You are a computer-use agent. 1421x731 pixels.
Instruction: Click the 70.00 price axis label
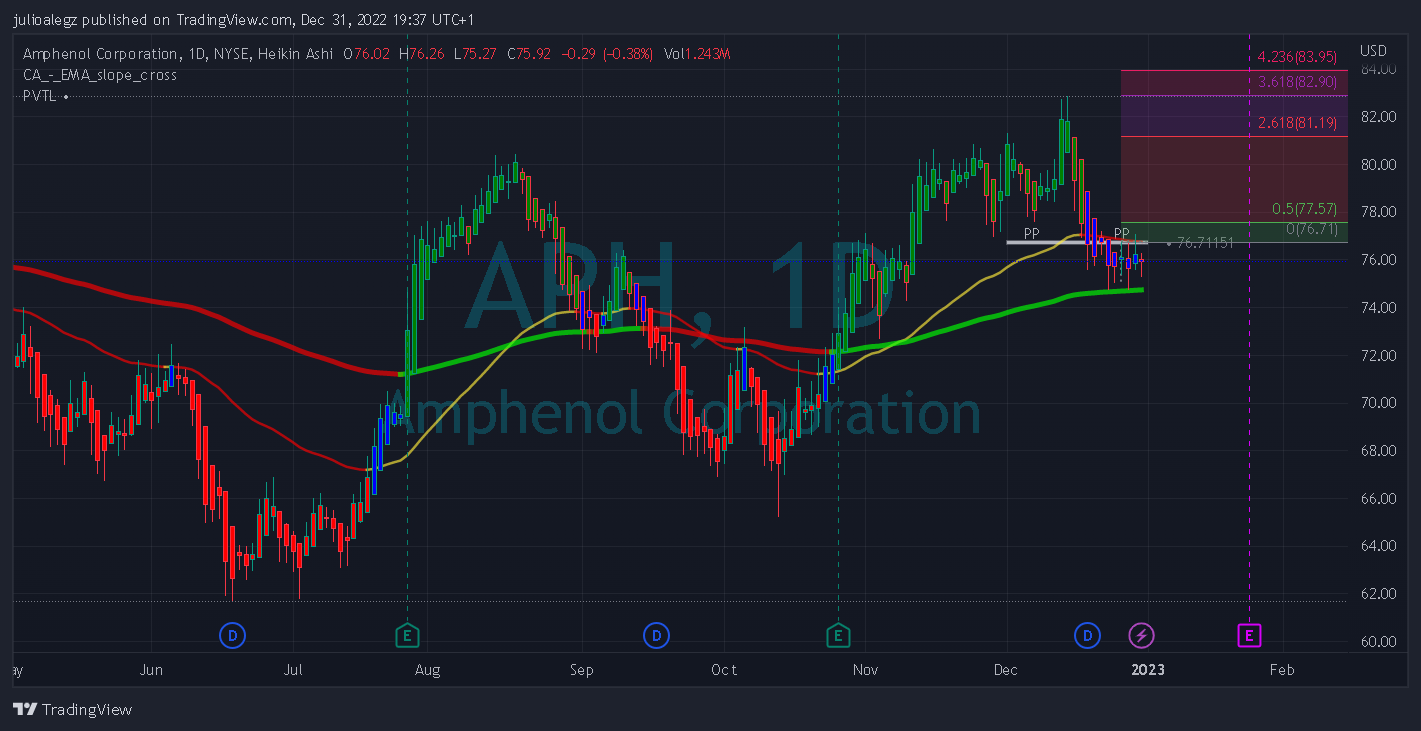point(1377,403)
